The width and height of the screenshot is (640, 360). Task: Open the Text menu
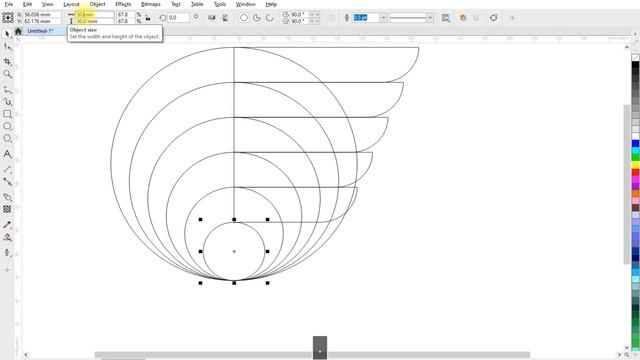point(176,4)
